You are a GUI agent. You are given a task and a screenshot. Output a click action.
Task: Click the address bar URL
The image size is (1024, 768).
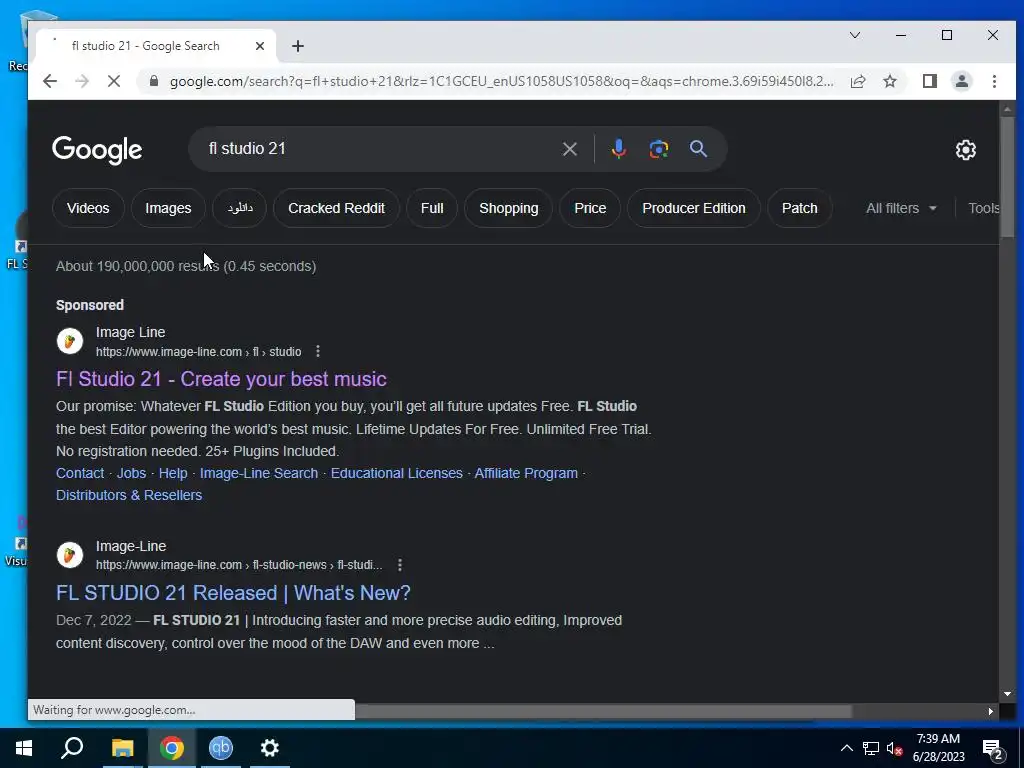click(501, 82)
